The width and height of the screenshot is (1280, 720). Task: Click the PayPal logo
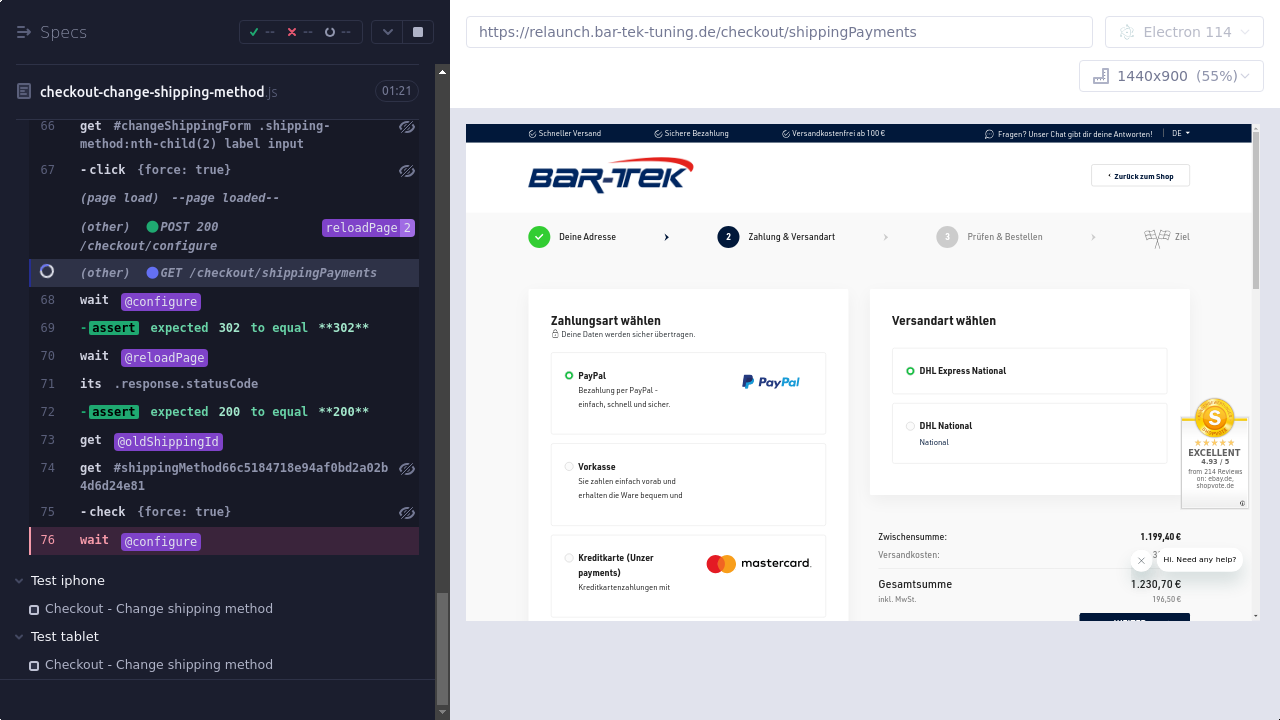pyautogui.click(x=770, y=381)
